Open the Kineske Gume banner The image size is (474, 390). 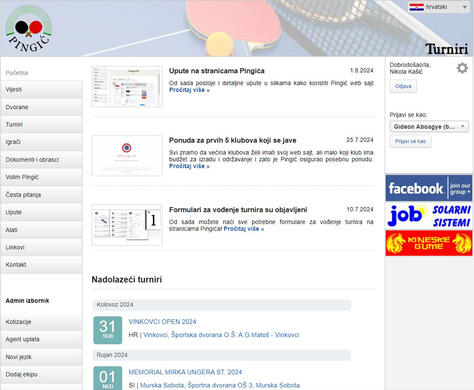[x=429, y=243]
